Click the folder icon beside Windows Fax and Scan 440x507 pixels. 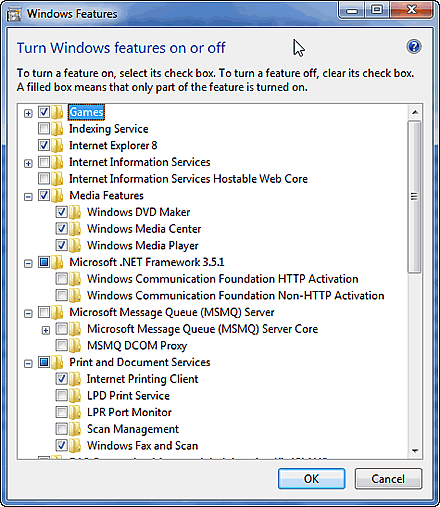point(75,445)
